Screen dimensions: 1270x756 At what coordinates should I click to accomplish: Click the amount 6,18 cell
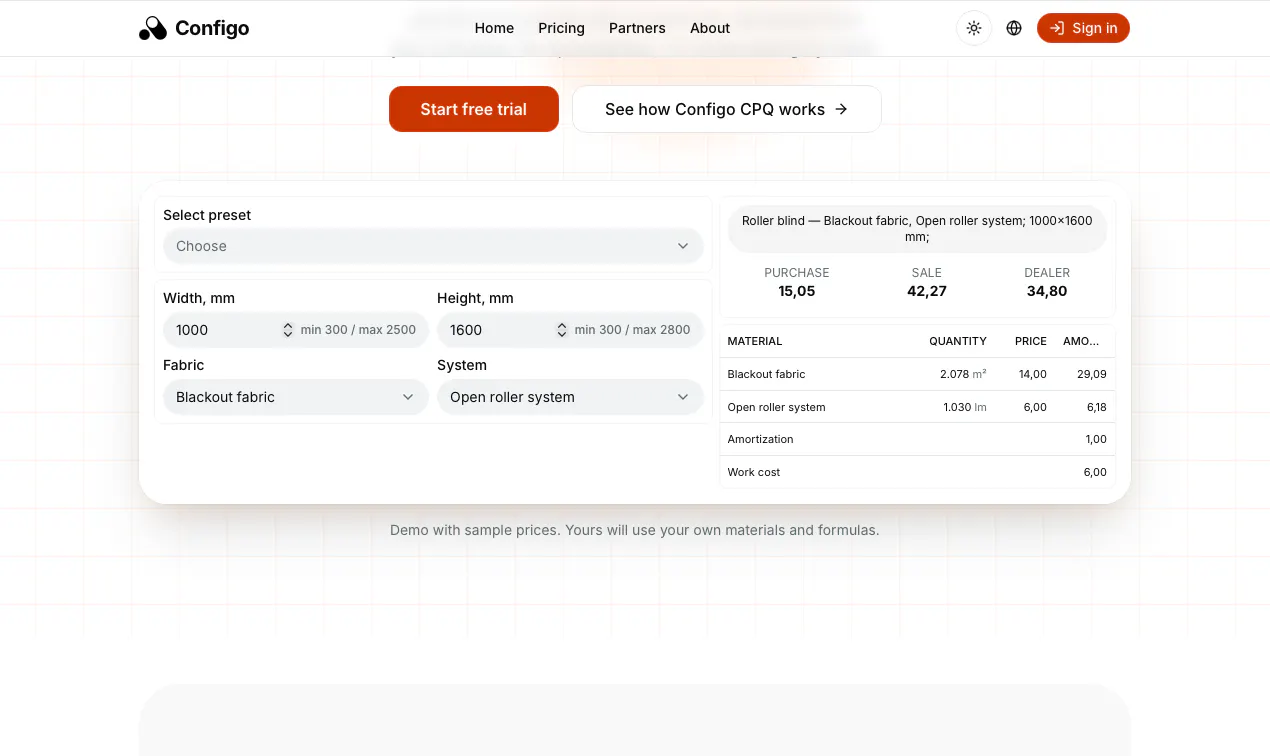(x=1097, y=407)
